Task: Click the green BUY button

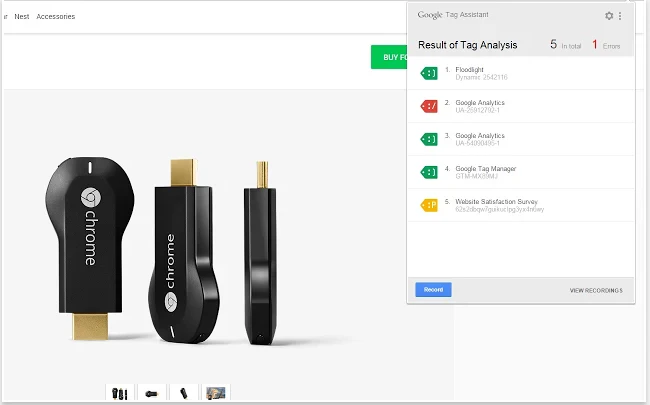Action: click(x=389, y=57)
